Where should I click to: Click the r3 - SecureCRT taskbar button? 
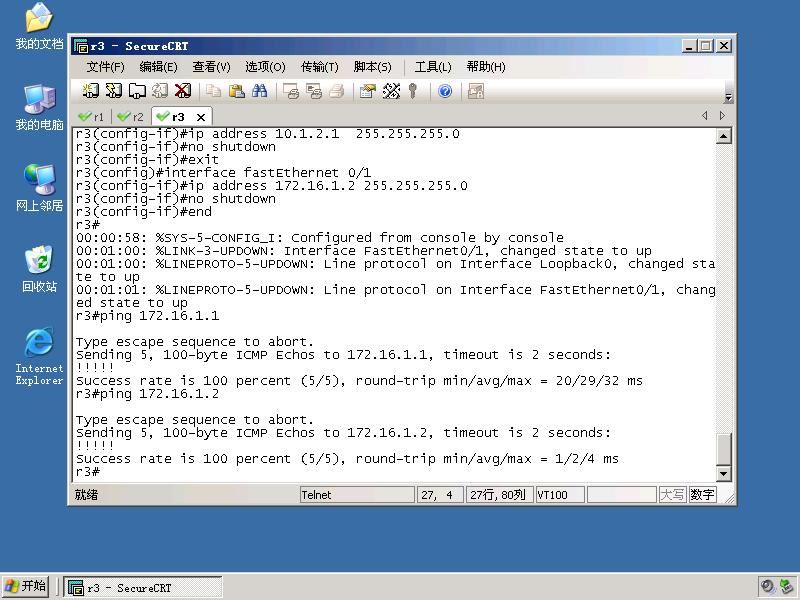(x=143, y=588)
